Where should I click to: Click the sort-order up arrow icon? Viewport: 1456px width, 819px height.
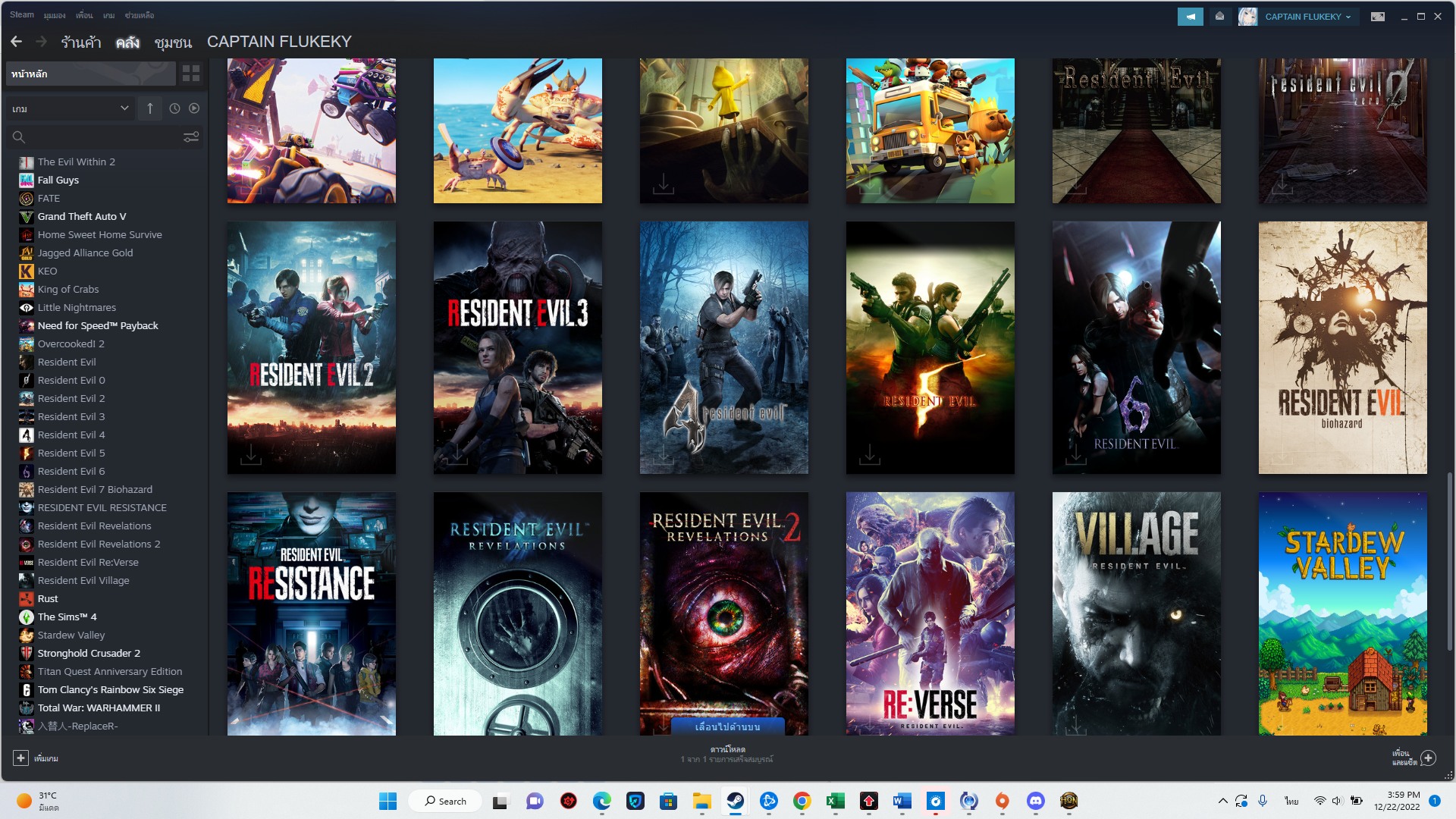150,108
